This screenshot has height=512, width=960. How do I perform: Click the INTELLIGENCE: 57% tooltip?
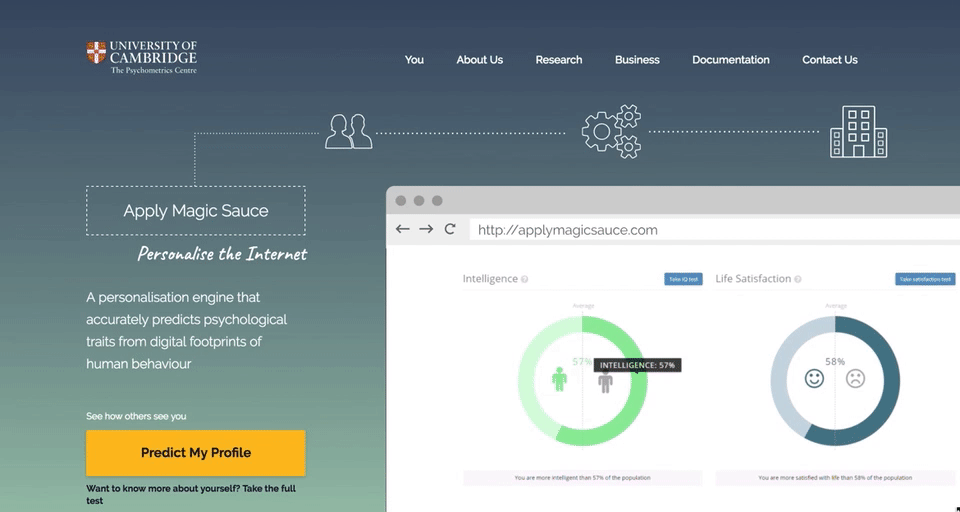[637, 365]
